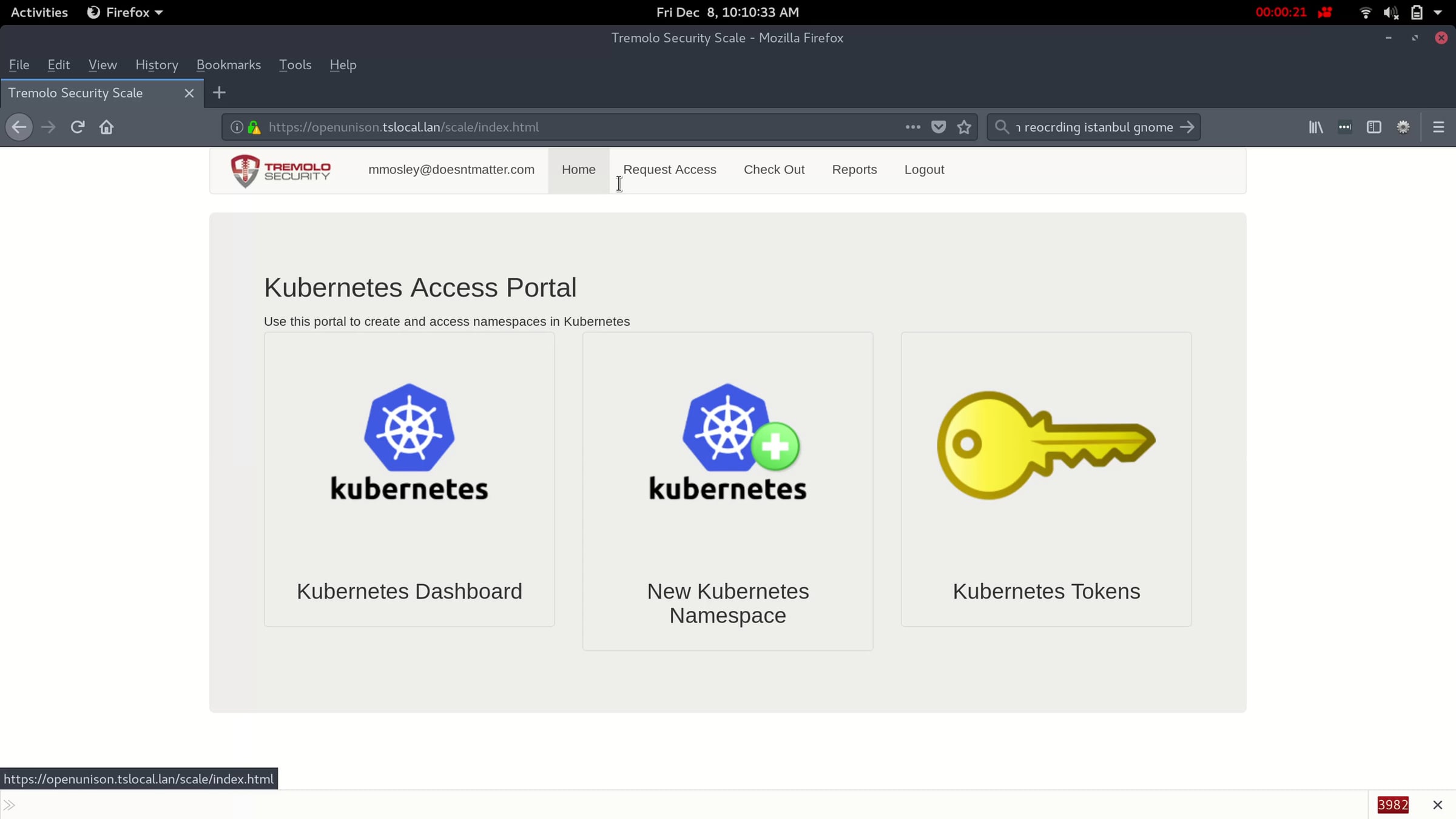This screenshot has height=819, width=1456.
Task: Open the Tools menu
Action: point(295,65)
